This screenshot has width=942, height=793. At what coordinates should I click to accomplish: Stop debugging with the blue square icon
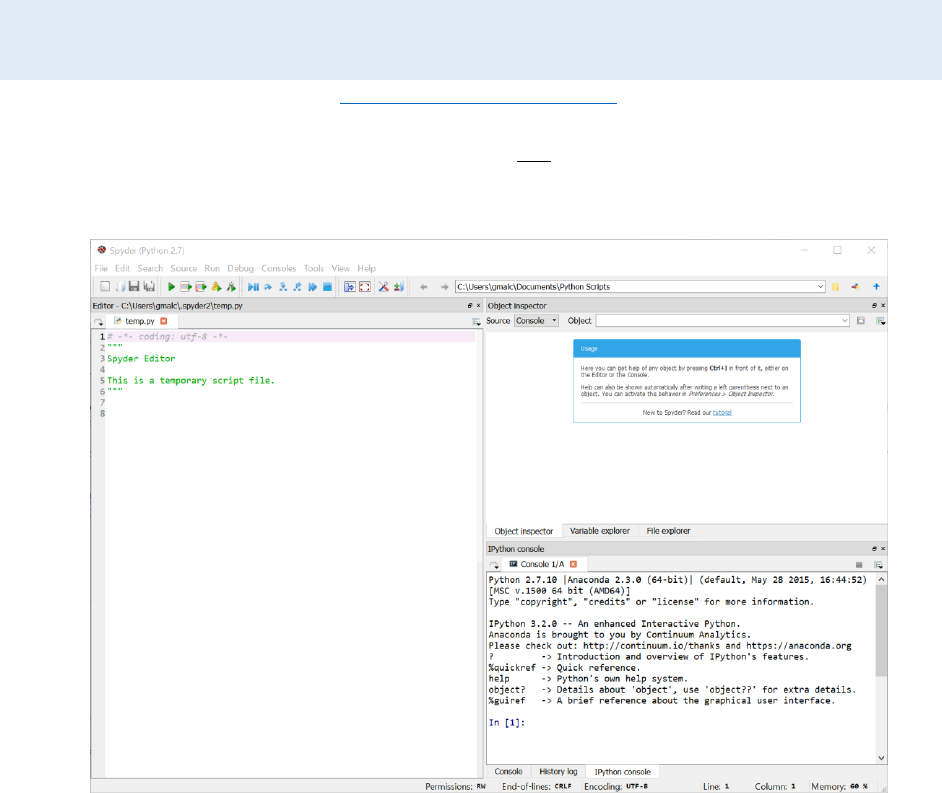327,287
